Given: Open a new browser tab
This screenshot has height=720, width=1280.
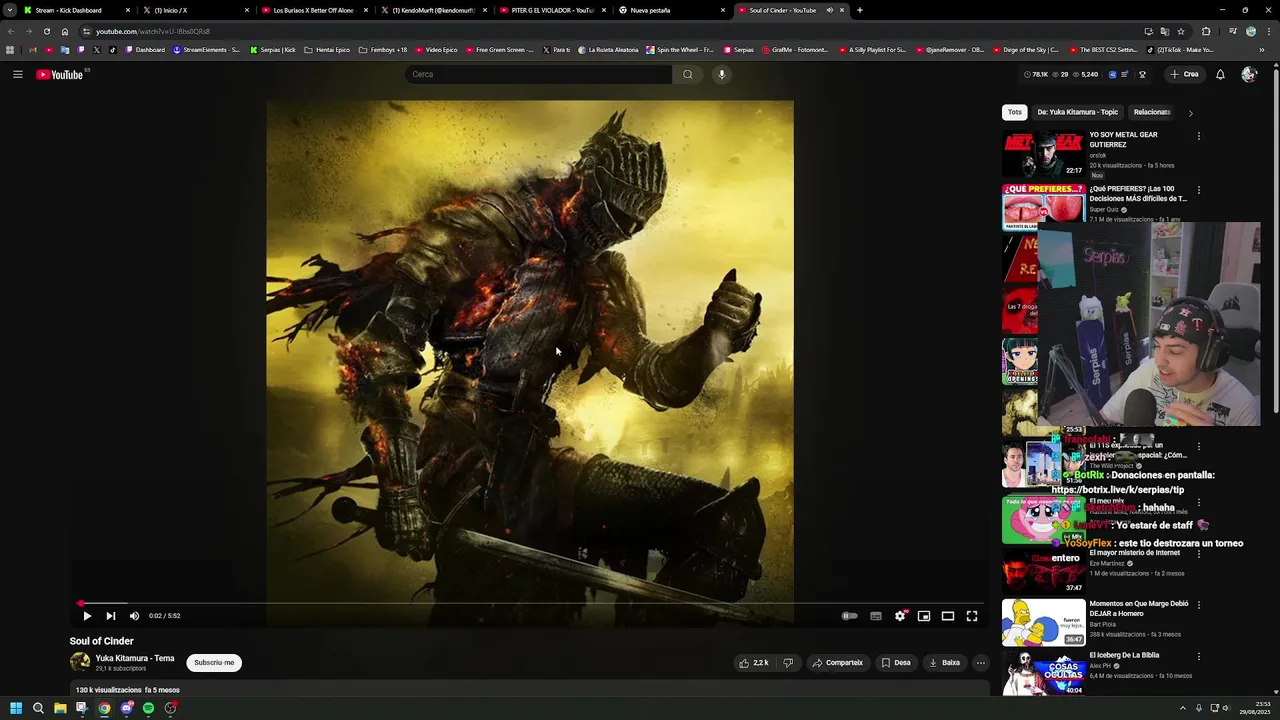Looking at the screenshot, I should tap(860, 10).
